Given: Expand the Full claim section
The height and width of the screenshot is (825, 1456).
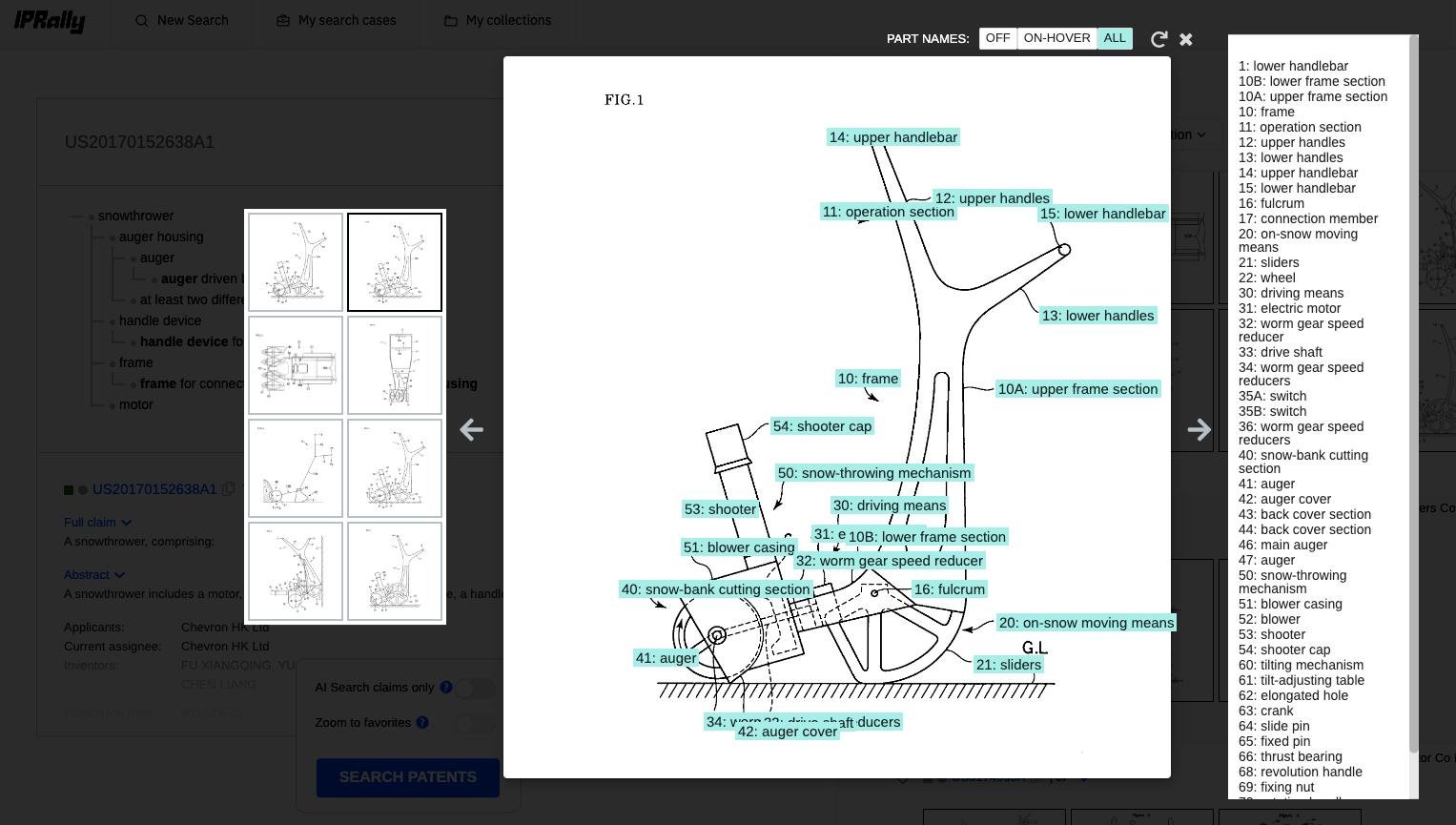Looking at the screenshot, I should tap(97, 523).
